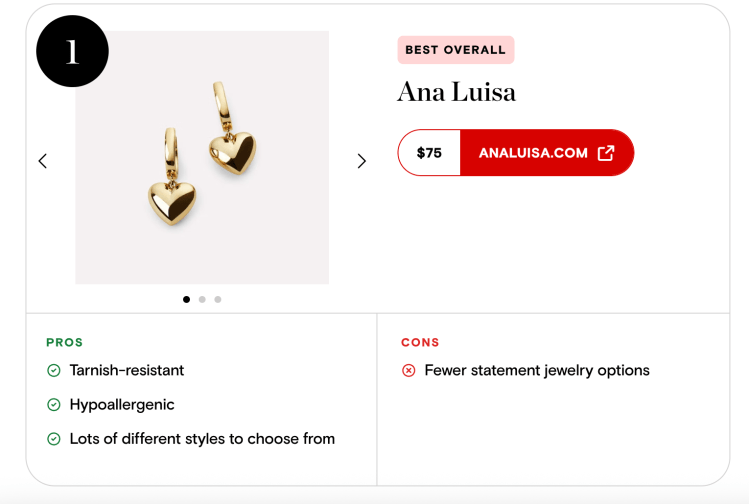Click the check icon next to Tarnish-resistant

point(54,371)
